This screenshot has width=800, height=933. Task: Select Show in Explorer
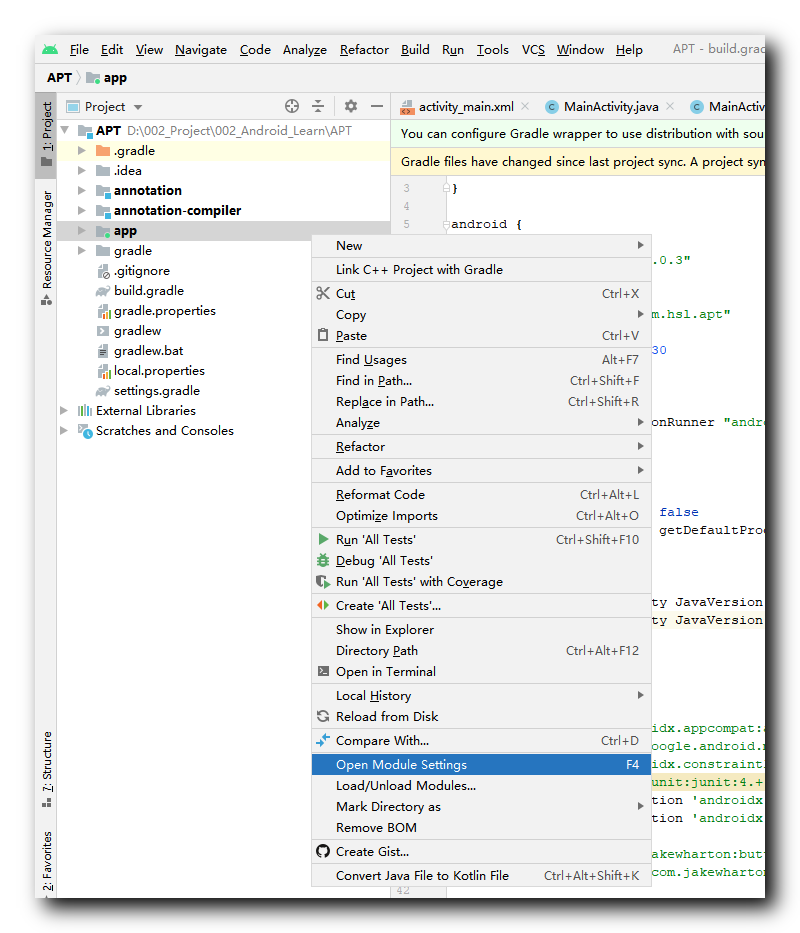pyautogui.click(x=481, y=629)
